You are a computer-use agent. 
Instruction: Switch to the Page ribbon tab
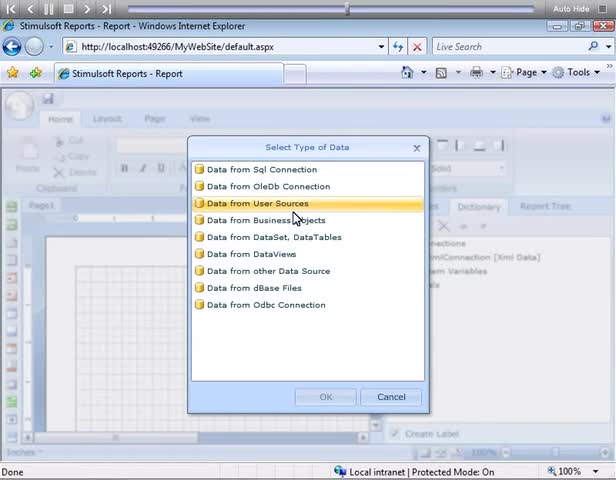(155, 119)
